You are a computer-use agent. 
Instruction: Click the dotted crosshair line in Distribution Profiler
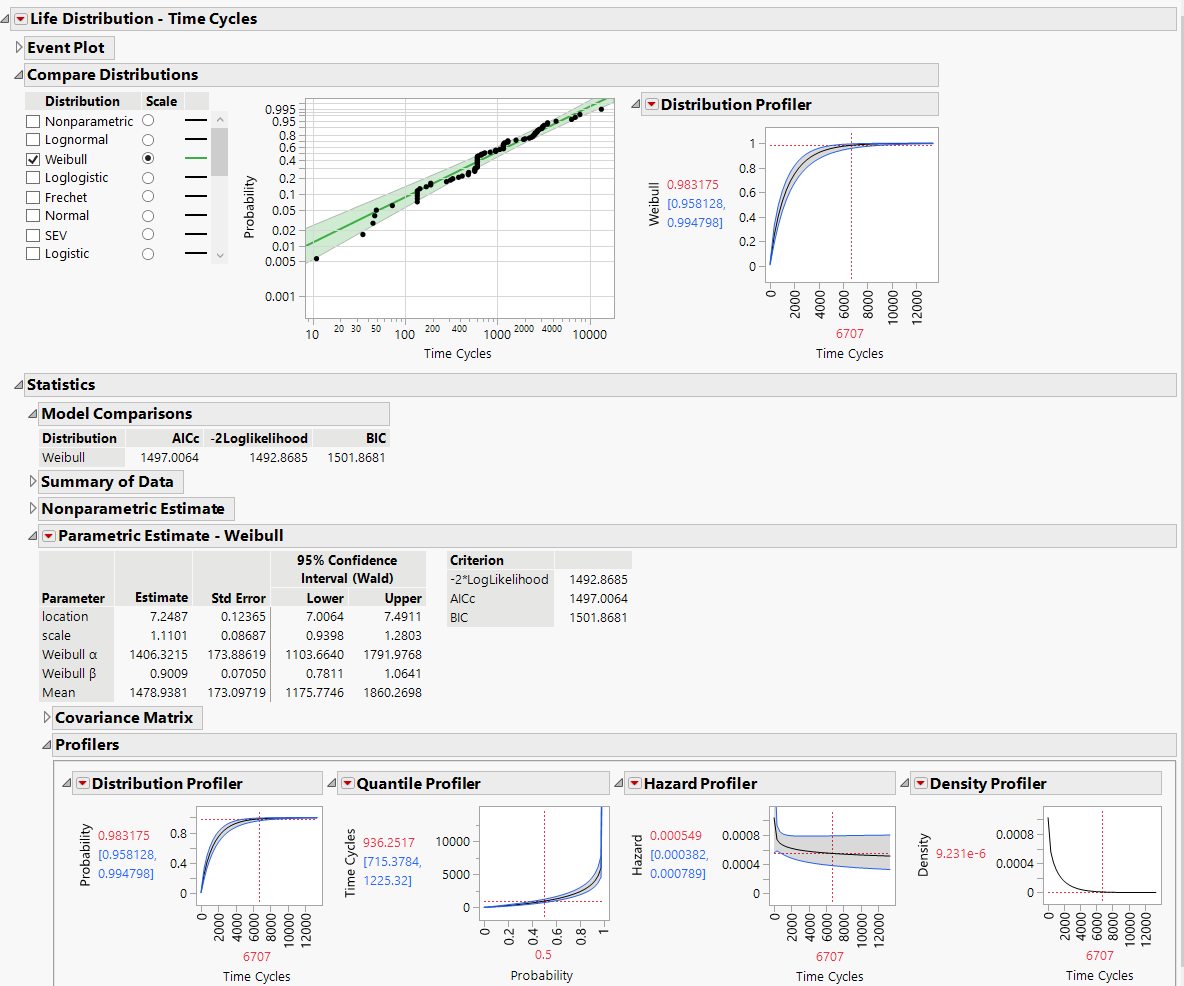pyautogui.click(x=853, y=205)
